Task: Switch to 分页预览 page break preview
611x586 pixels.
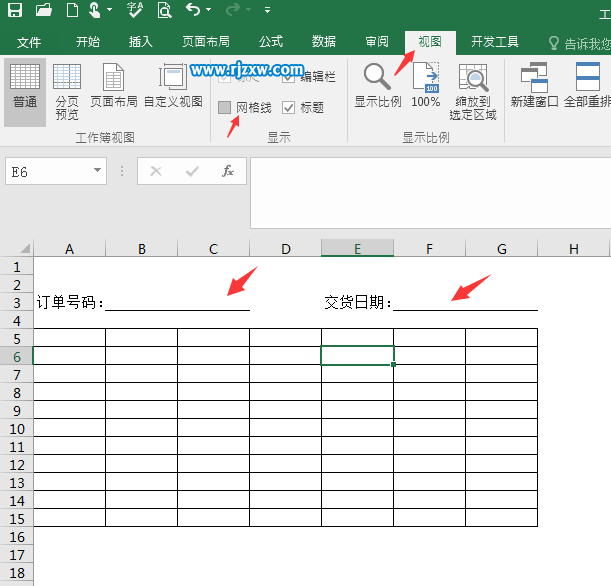Action: (67, 92)
